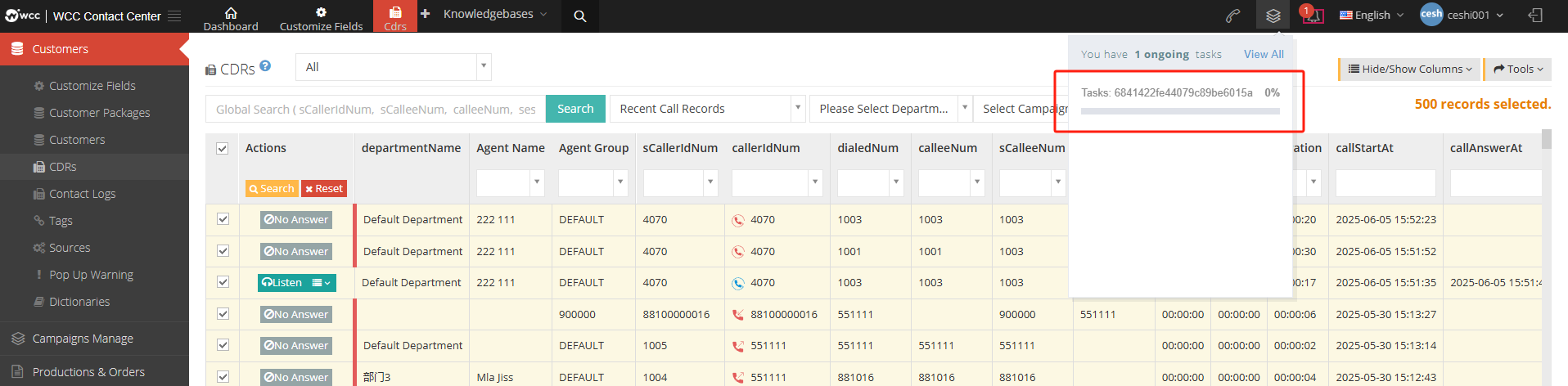Open Sources in the sidebar
Image resolution: width=1568 pixels, height=386 pixels.
pyautogui.click(x=70, y=248)
